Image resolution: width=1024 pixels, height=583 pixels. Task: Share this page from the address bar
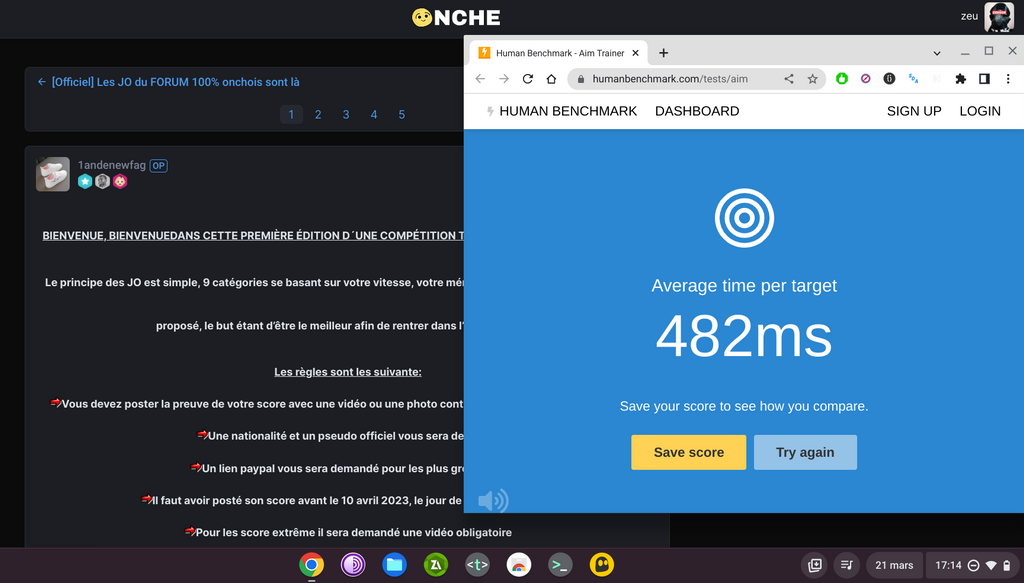point(789,79)
